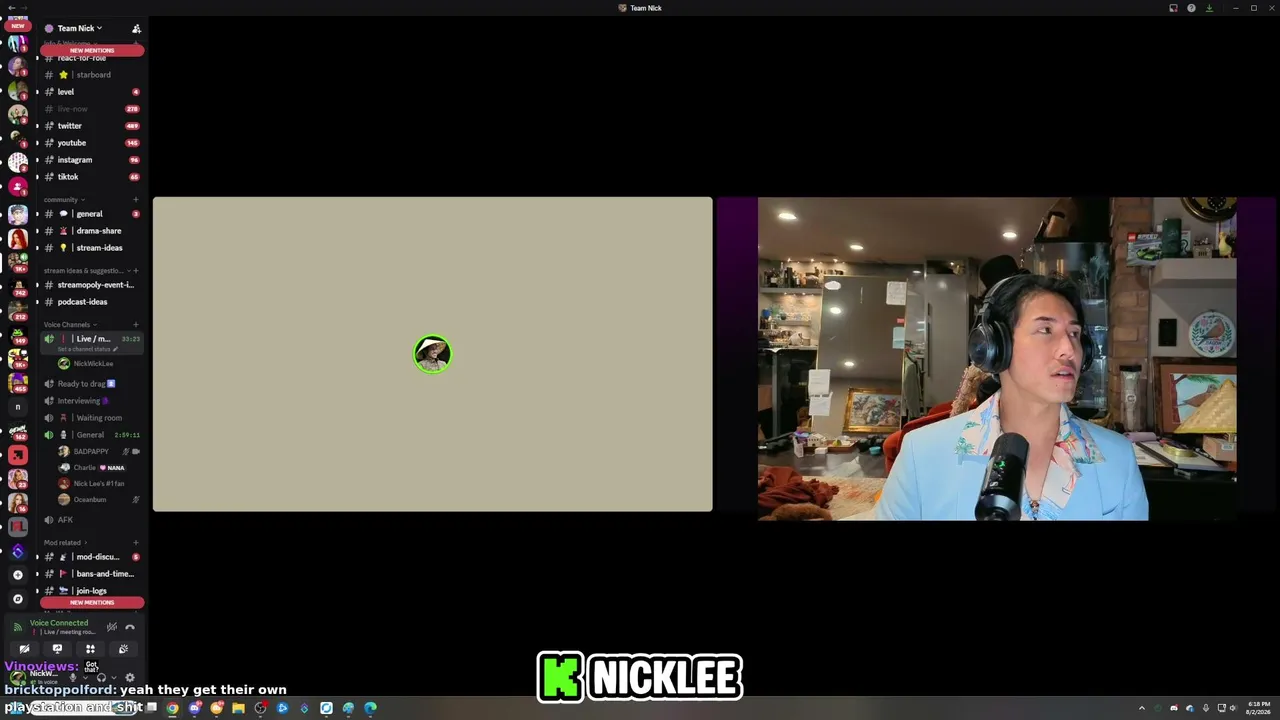Open the level channel
This screenshot has width=1280, height=720.
92,92
